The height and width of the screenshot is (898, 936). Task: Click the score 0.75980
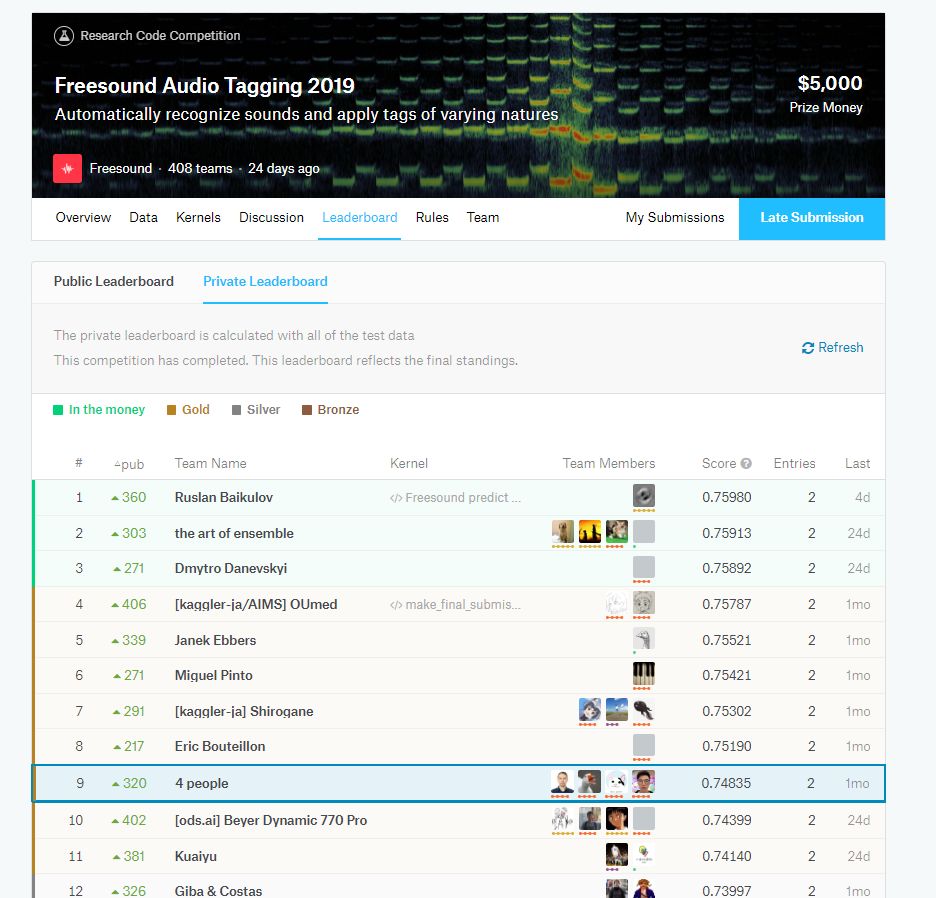coord(726,497)
